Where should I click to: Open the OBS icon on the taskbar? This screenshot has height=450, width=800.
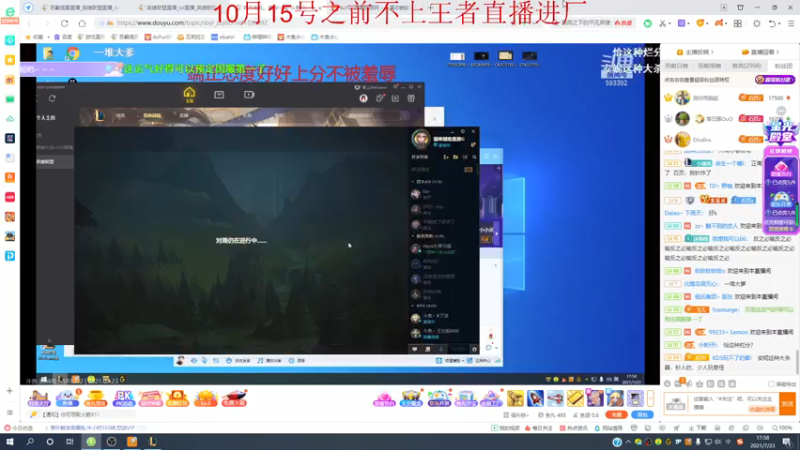point(111,442)
